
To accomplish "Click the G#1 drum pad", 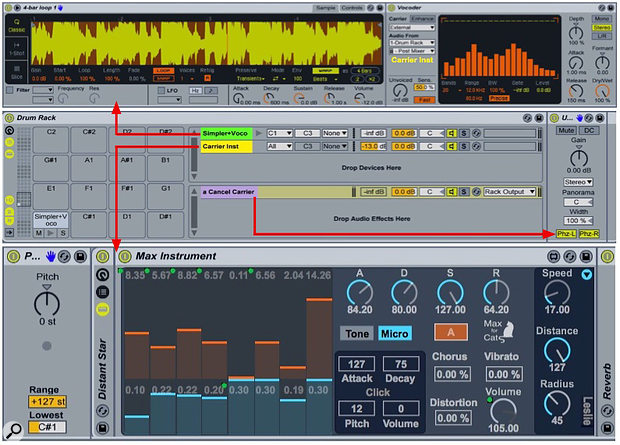I will click(51, 168).
